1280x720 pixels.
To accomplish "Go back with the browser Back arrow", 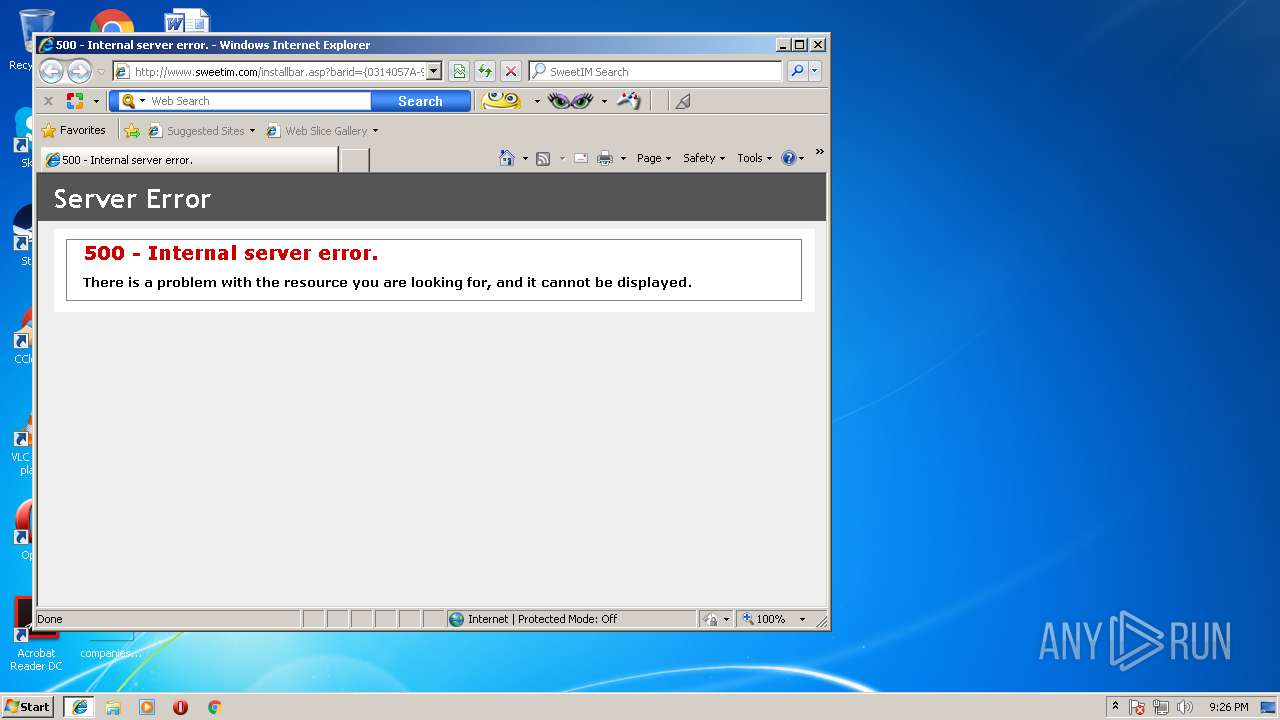I will pos(51,71).
